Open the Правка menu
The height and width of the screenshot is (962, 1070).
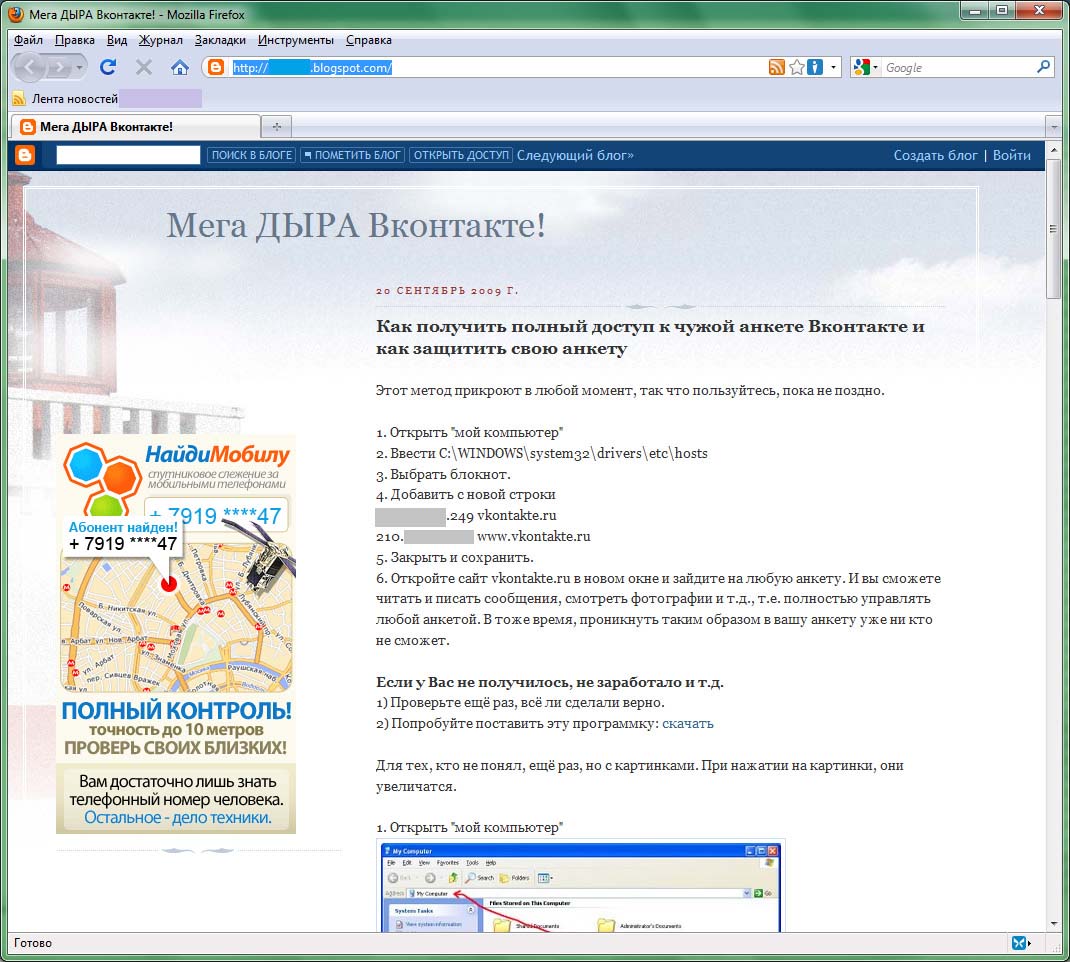74,40
